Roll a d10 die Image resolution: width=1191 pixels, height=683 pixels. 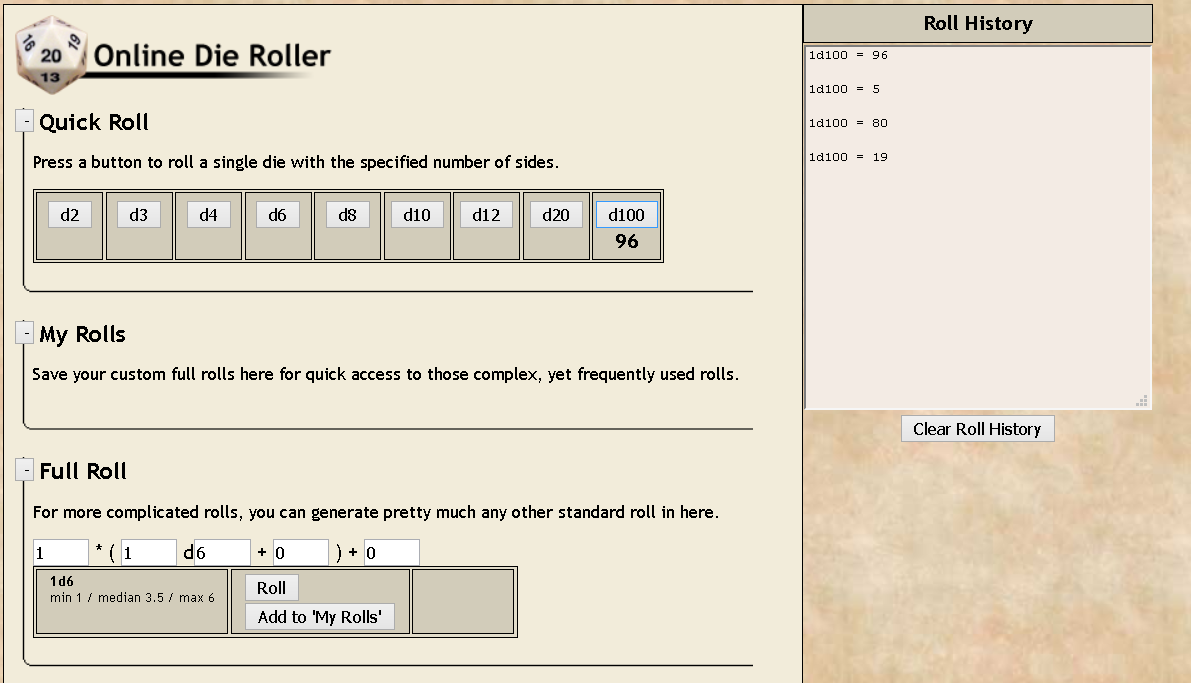[417, 215]
